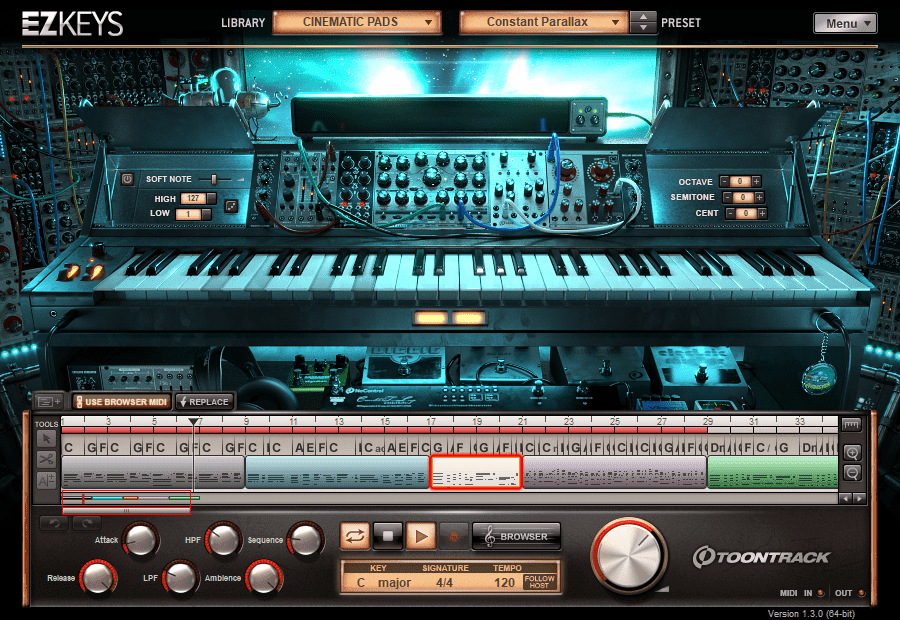900x620 pixels.
Task: Click the add song track icon
Action: [50, 401]
